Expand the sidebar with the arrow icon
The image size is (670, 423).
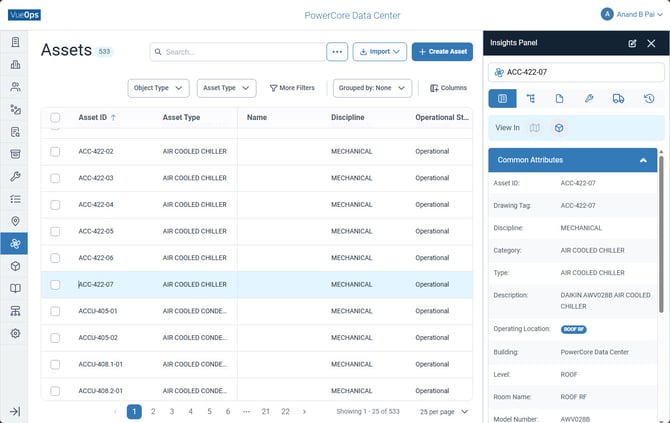15,411
